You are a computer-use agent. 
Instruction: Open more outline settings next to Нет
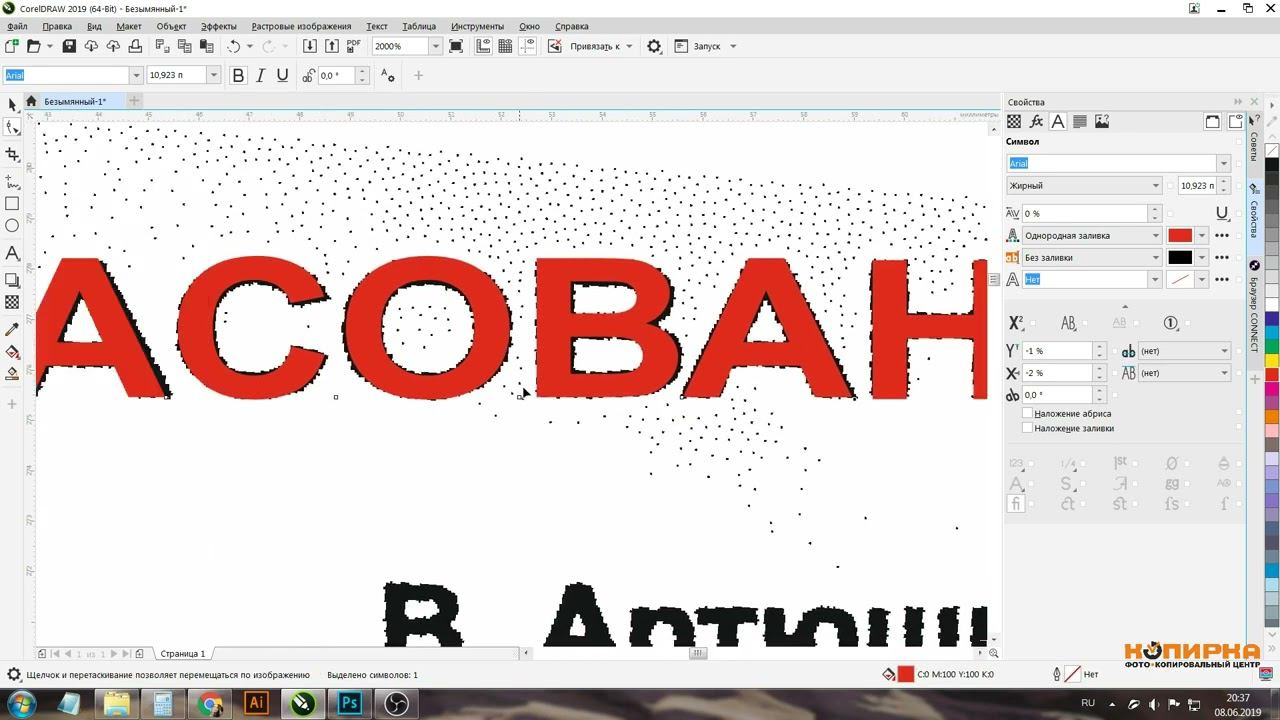click(x=1222, y=279)
